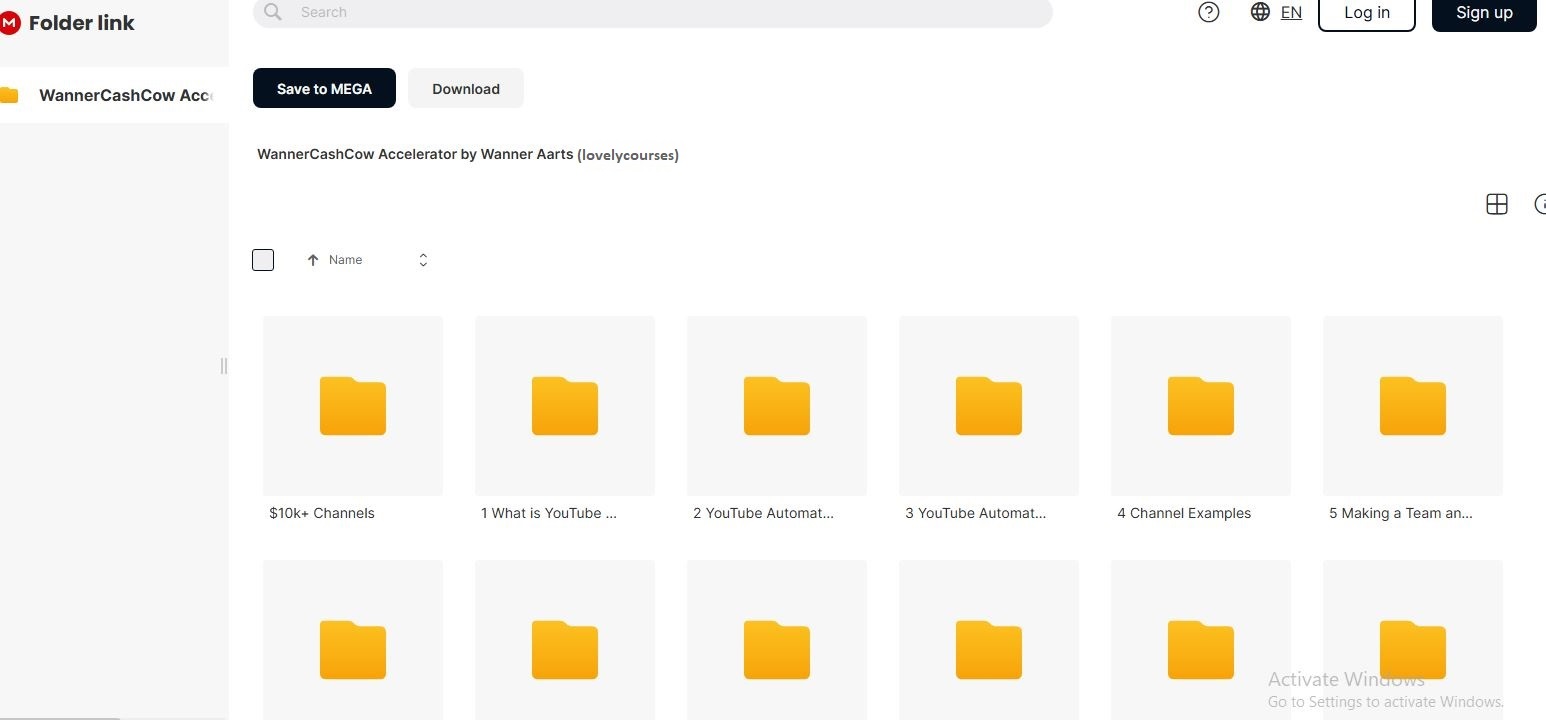Open the 5 Making a Team folder

[x=1412, y=406]
